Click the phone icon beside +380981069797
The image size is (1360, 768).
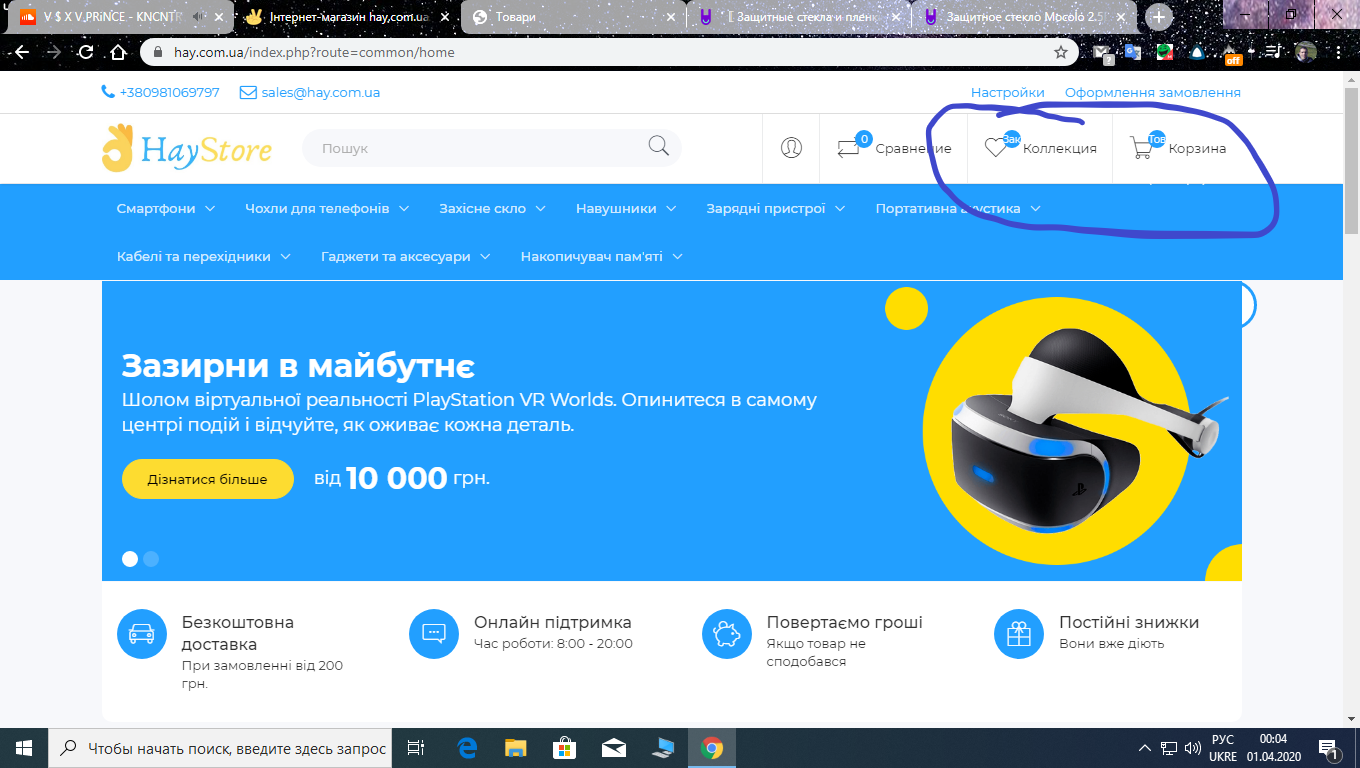pyautogui.click(x=108, y=92)
